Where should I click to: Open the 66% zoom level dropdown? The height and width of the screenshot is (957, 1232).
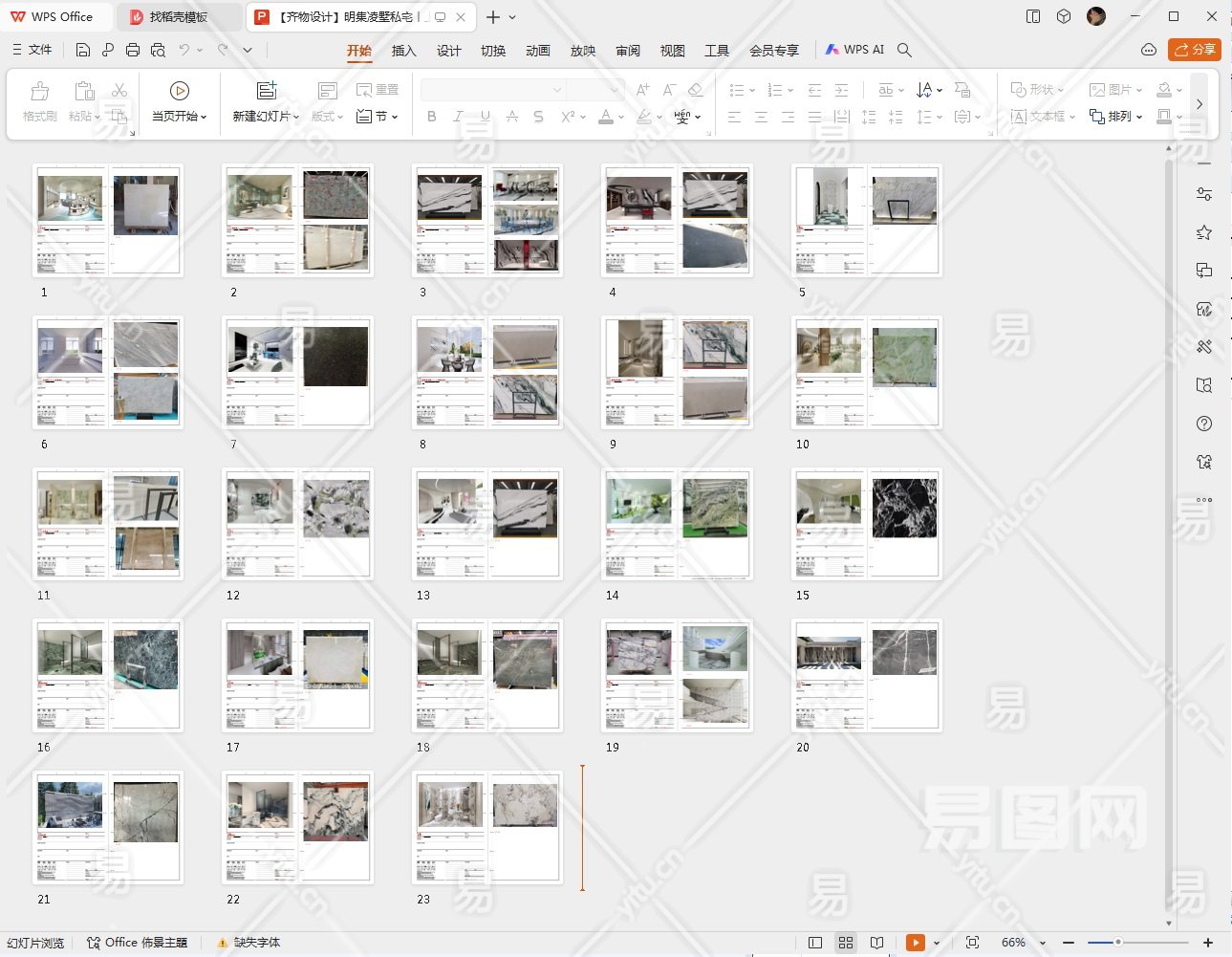click(1043, 943)
